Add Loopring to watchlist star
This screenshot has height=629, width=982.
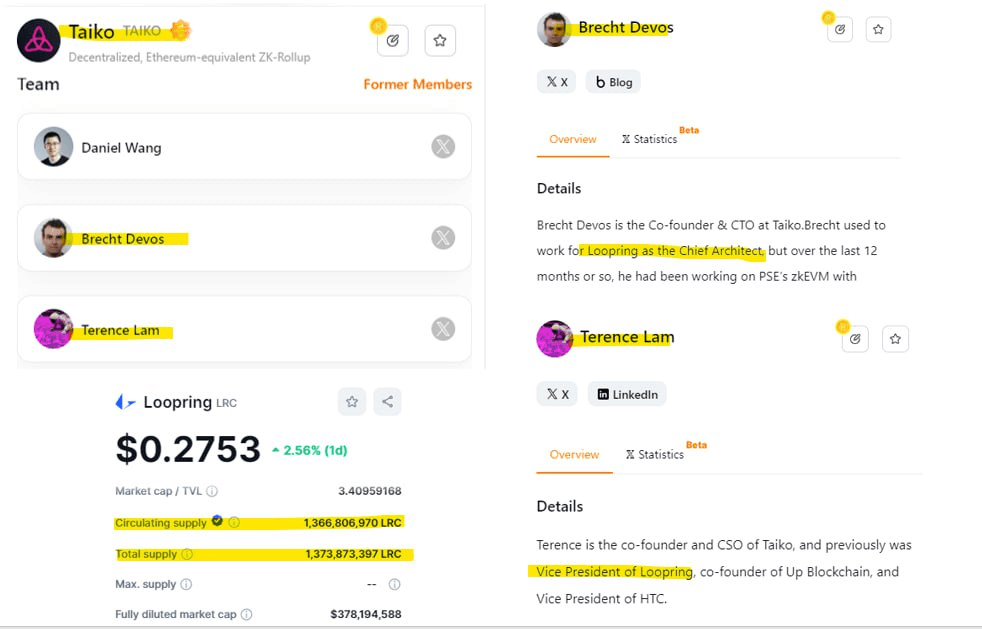point(352,402)
